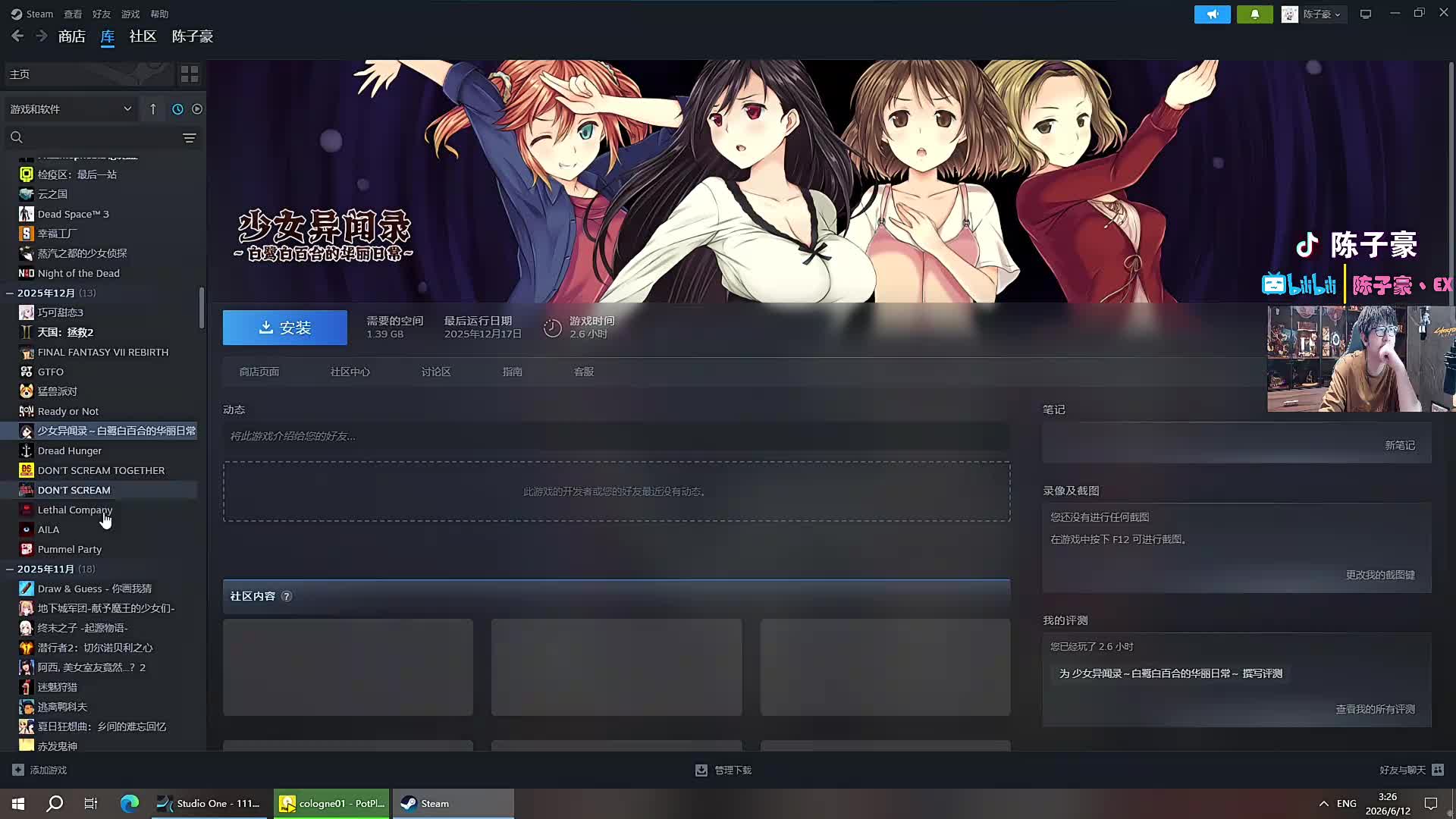Image resolution: width=1456 pixels, height=819 pixels.
Task: Click the sort ascending arrow icon
Action: 153,109
